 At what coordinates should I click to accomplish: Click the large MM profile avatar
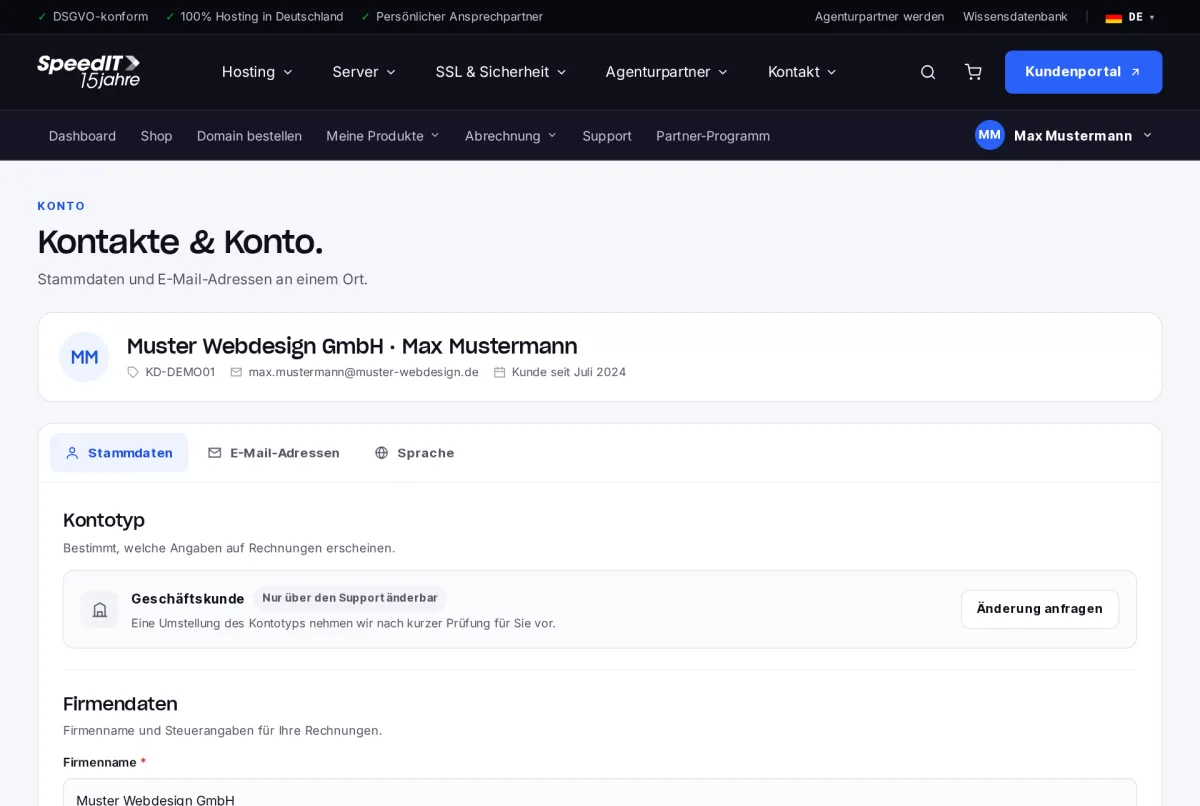[x=85, y=357]
